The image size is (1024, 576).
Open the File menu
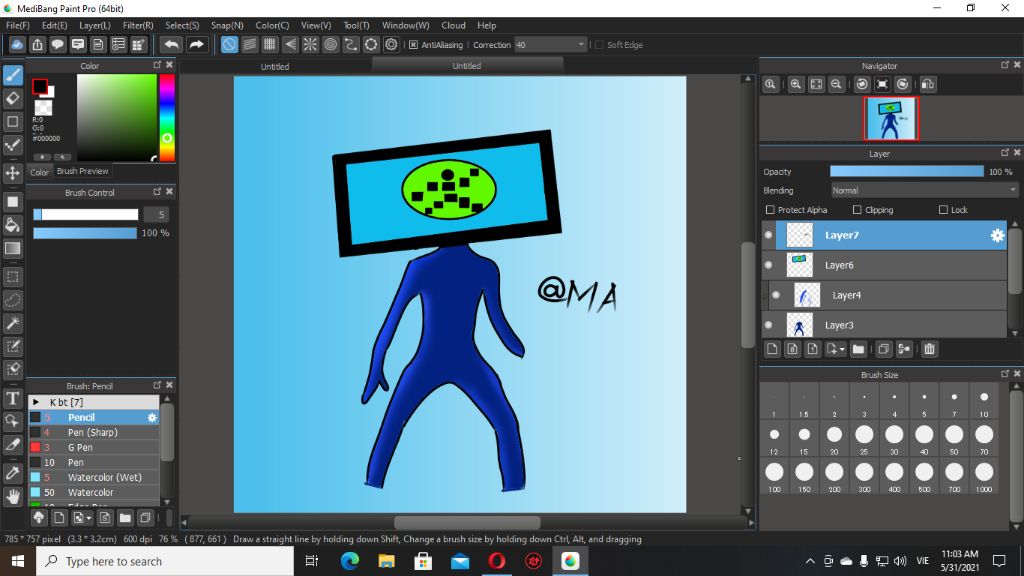pyautogui.click(x=18, y=25)
